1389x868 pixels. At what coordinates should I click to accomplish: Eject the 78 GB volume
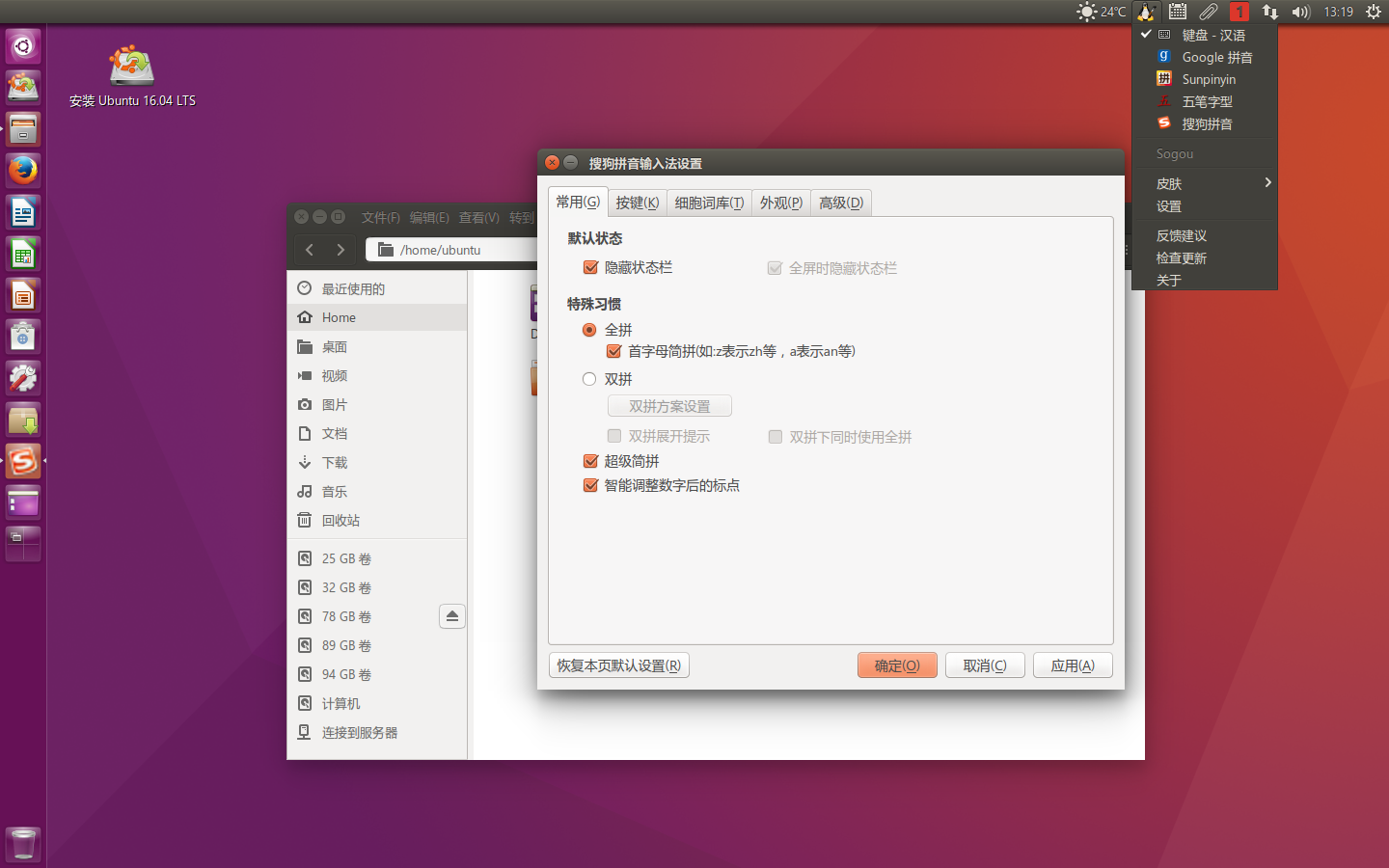452,616
